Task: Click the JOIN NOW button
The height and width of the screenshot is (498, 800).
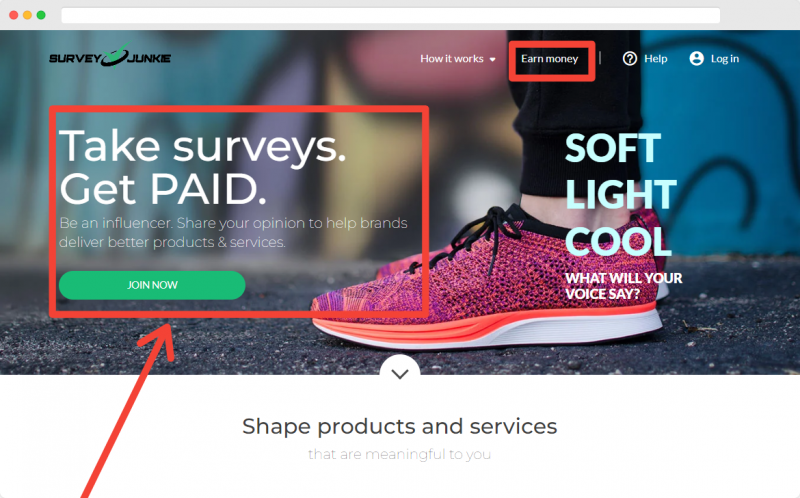Action: 152,285
